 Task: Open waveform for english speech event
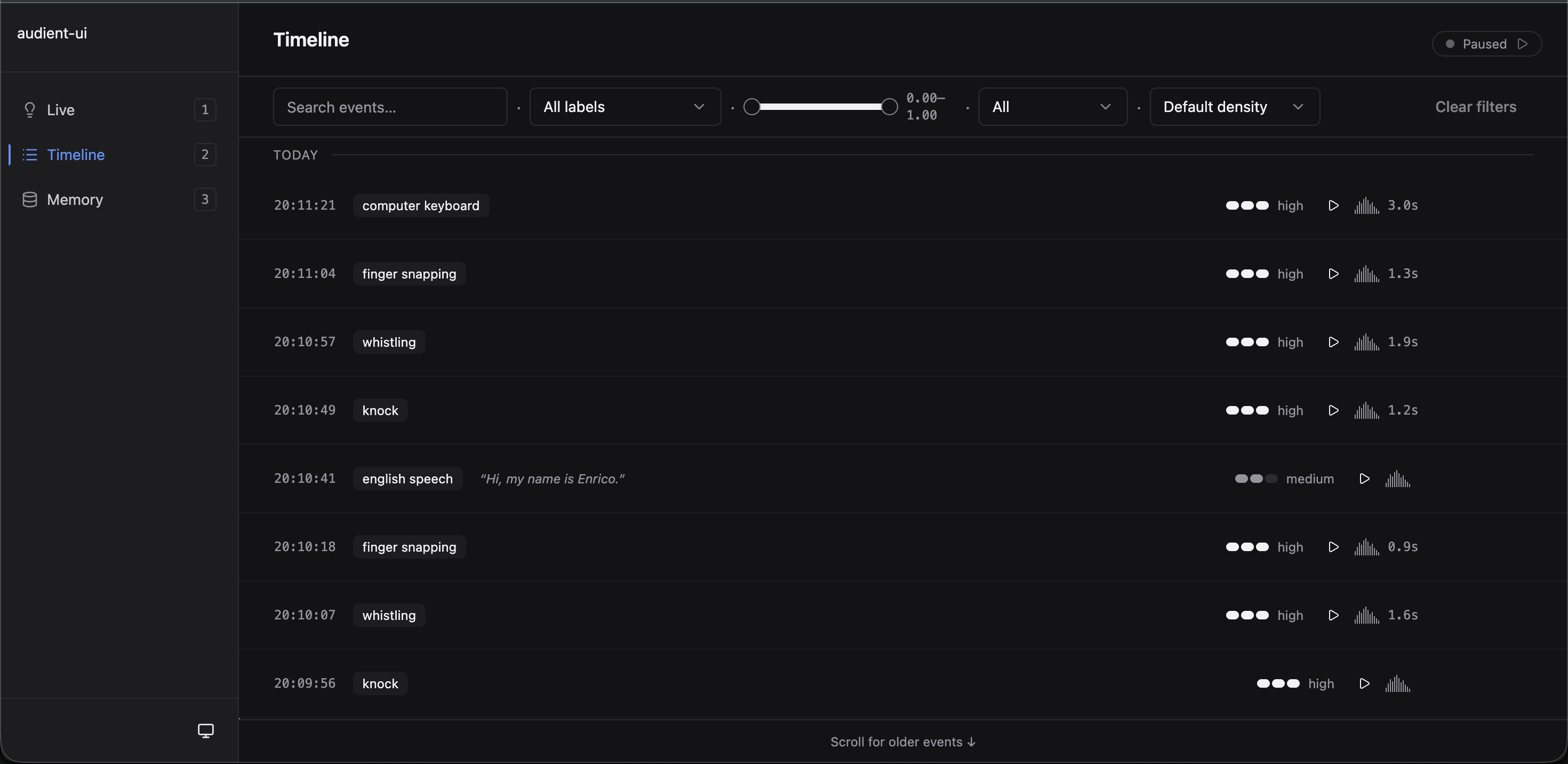(x=1397, y=479)
